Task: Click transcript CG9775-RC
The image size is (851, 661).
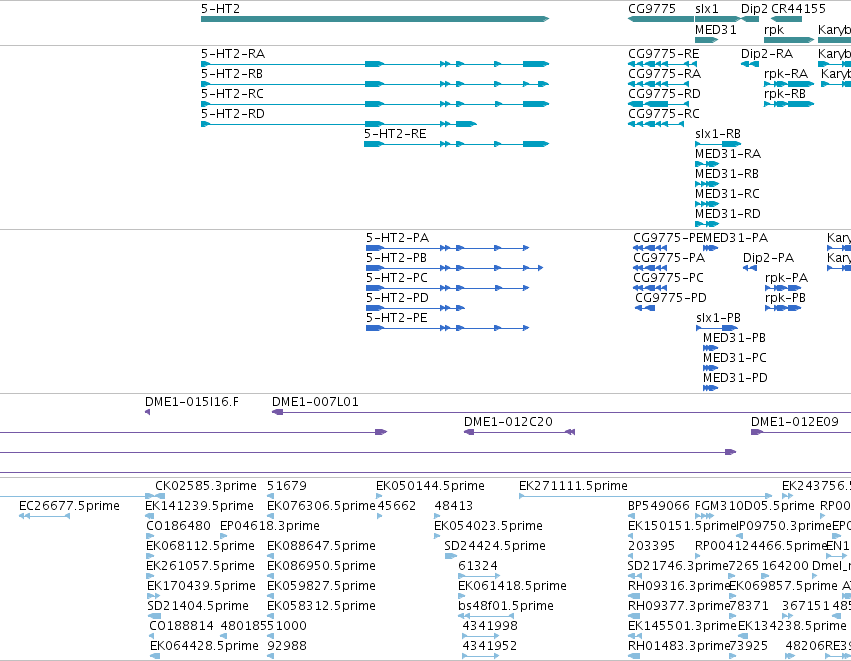Action: pos(656,124)
